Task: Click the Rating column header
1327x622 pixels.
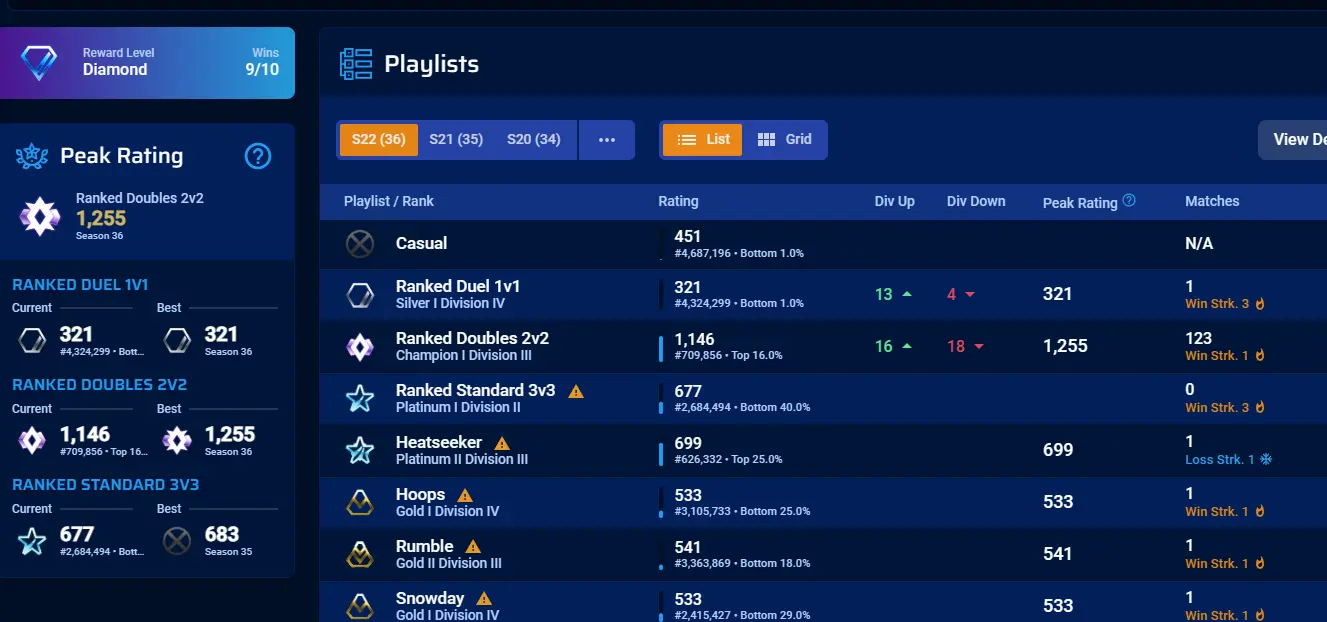Action: click(x=678, y=201)
